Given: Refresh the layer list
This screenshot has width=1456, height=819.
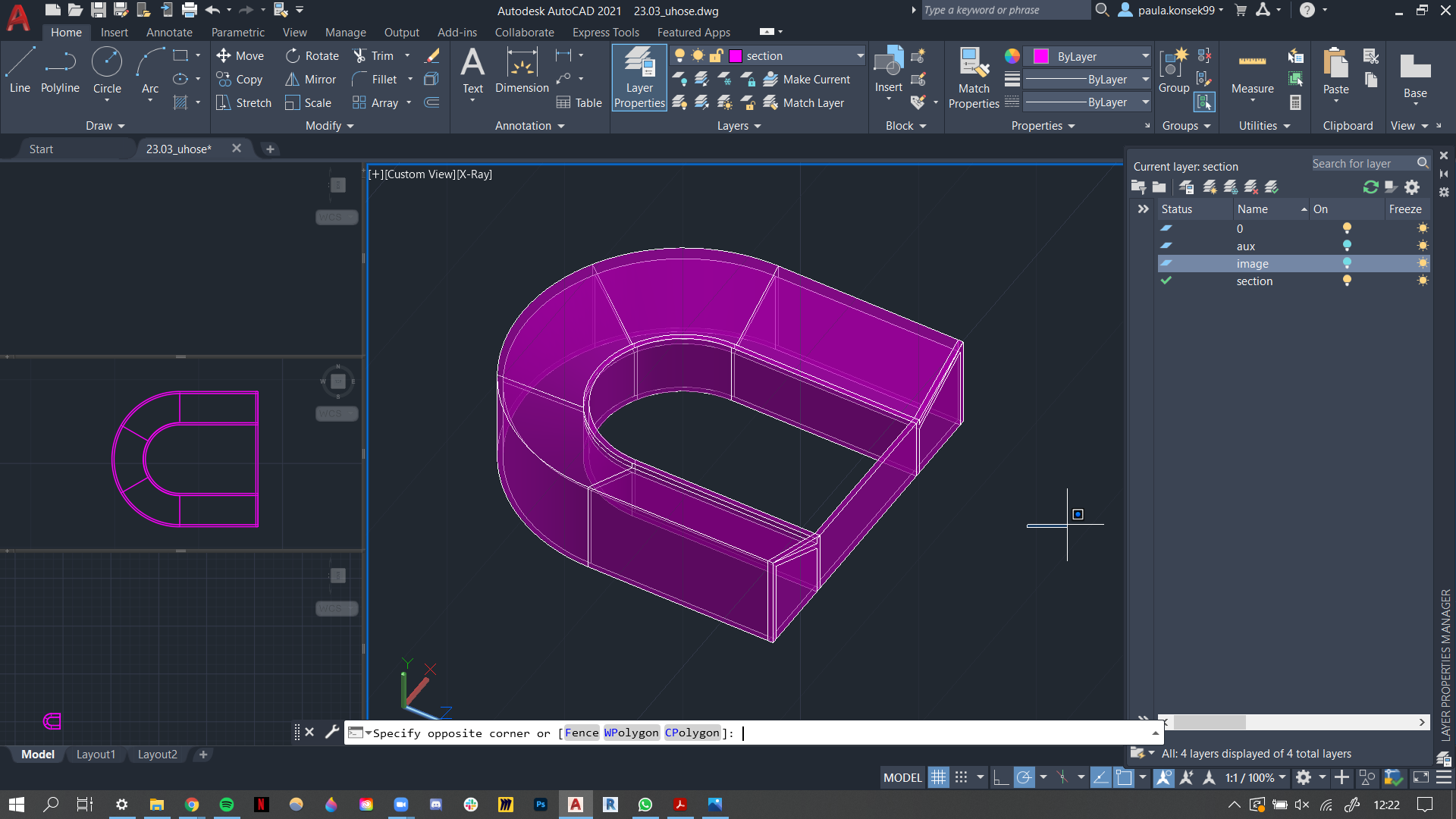Looking at the screenshot, I should (x=1370, y=187).
